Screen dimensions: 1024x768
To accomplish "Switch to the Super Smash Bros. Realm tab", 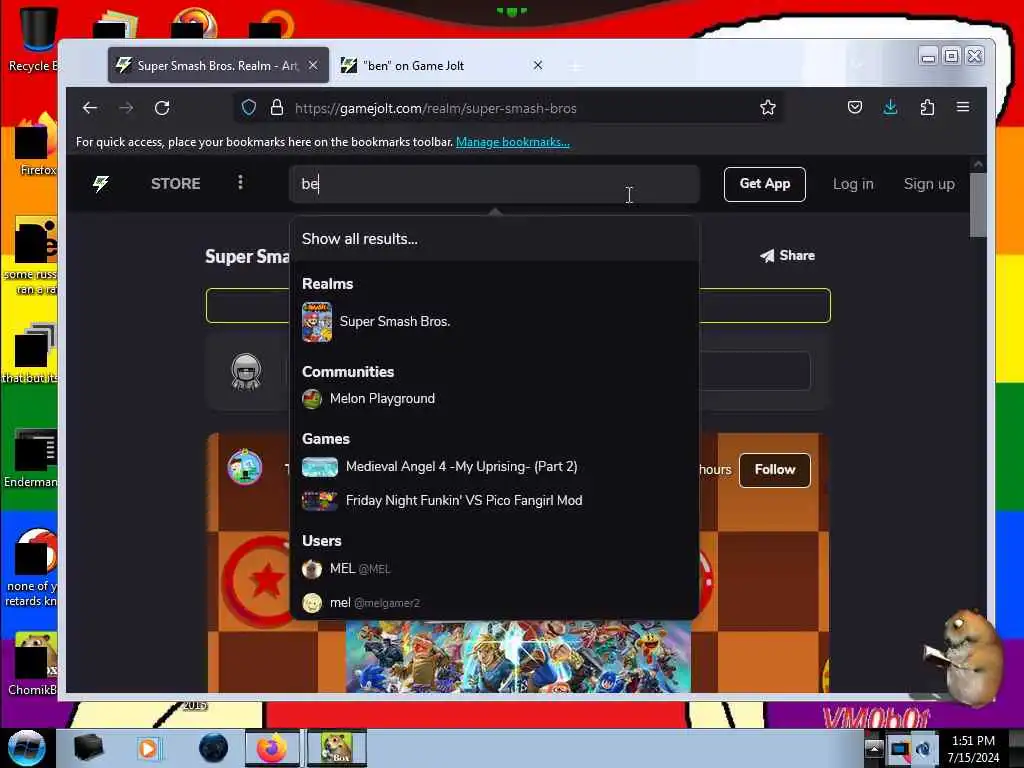I will click(218, 65).
